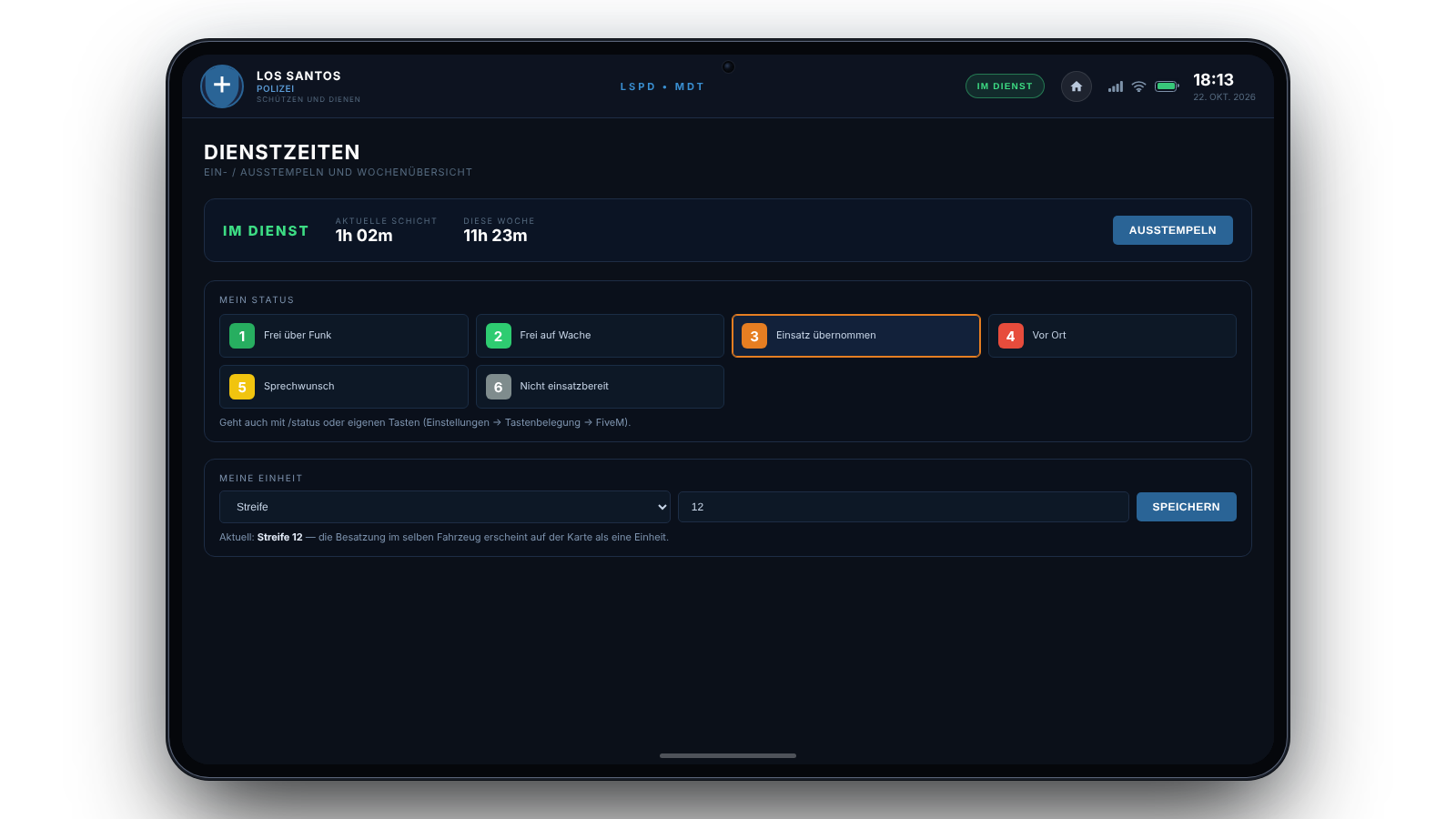
Task: Click the home indicator bar at bottom
Action: tap(728, 755)
